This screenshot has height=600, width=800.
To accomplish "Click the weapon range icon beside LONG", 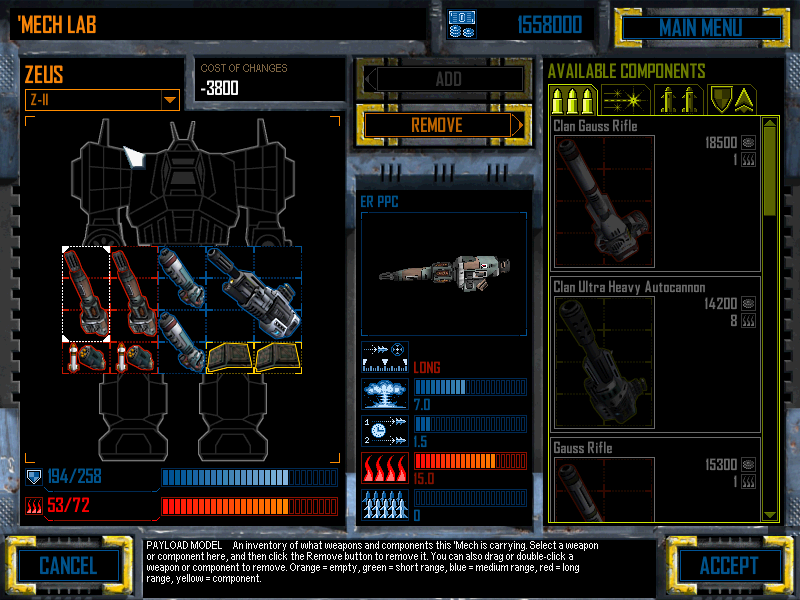I will click(x=385, y=357).
